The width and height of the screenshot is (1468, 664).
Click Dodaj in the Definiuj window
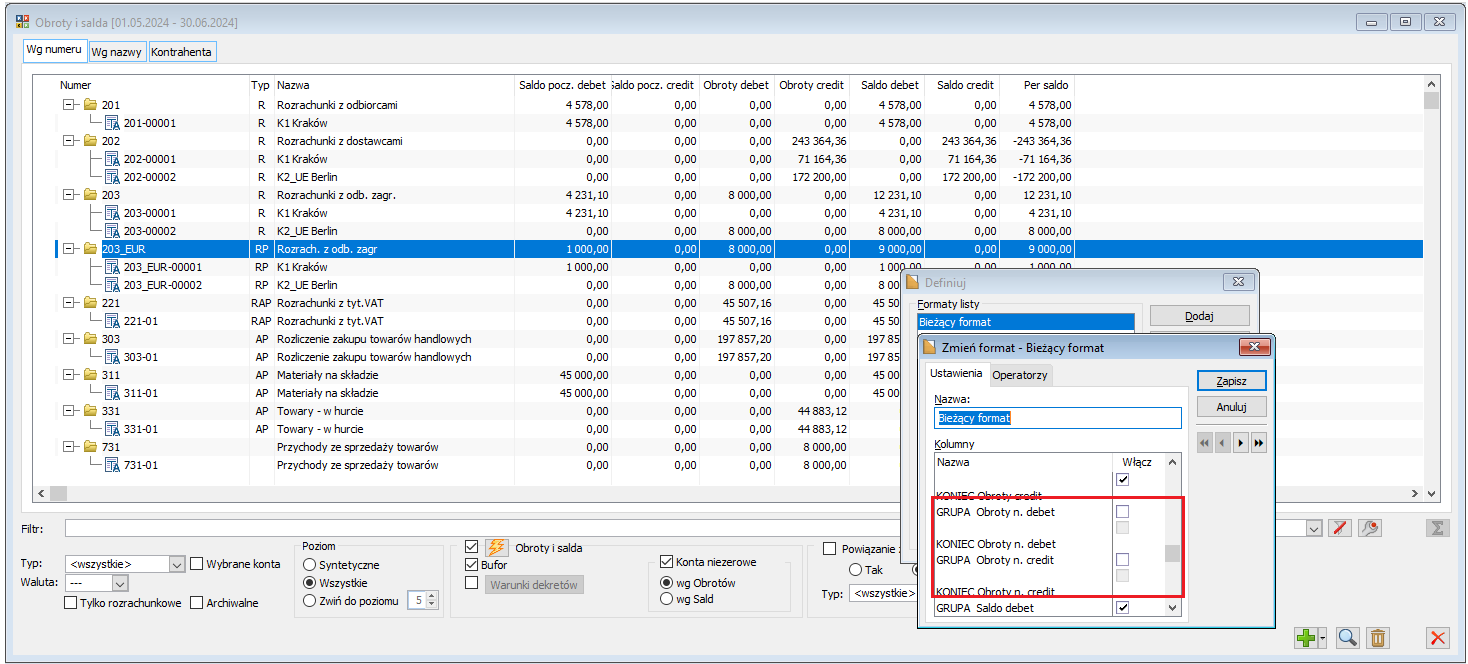coord(1199,316)
